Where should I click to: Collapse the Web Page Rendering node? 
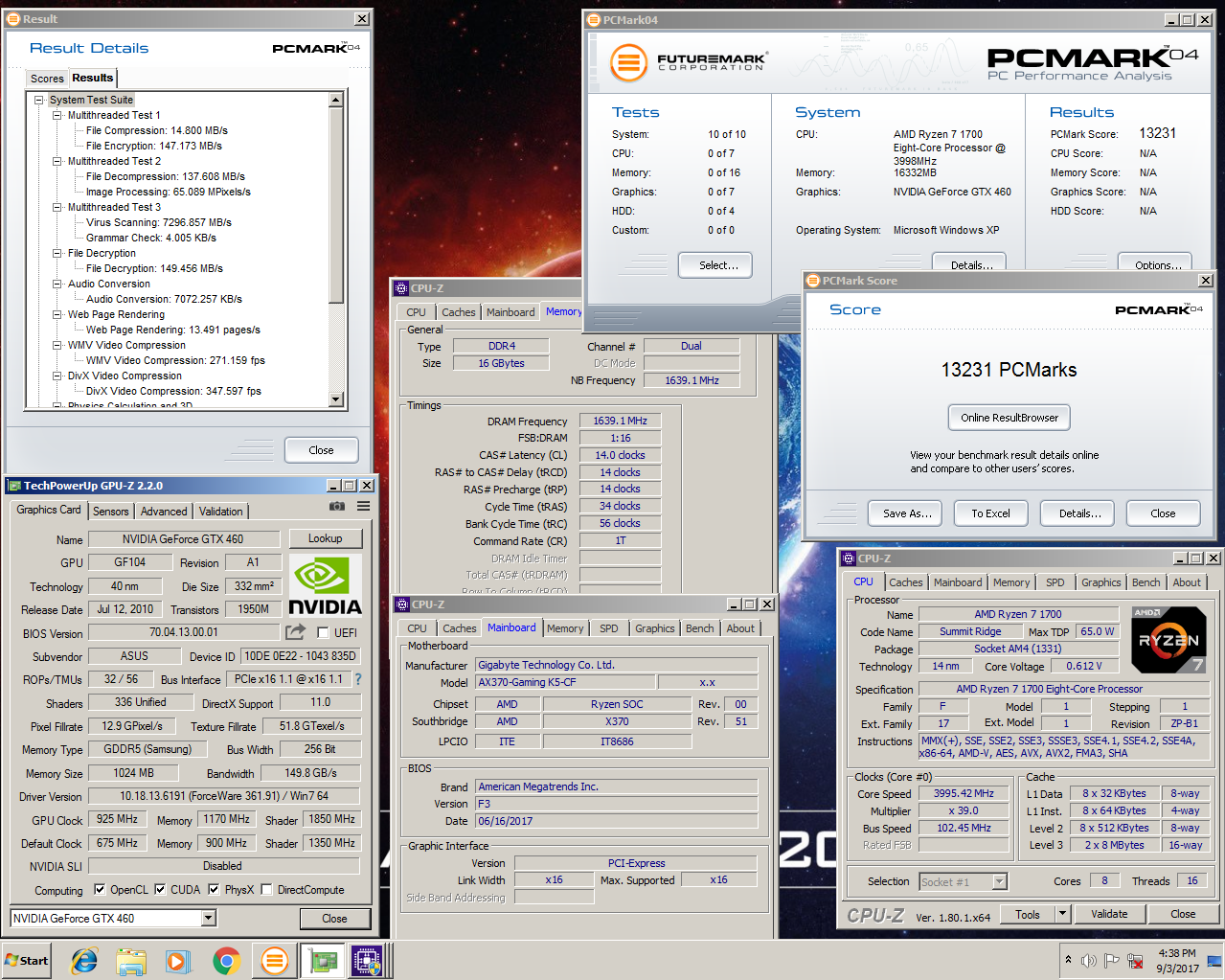pyautogui.click(x=57, y=314)
